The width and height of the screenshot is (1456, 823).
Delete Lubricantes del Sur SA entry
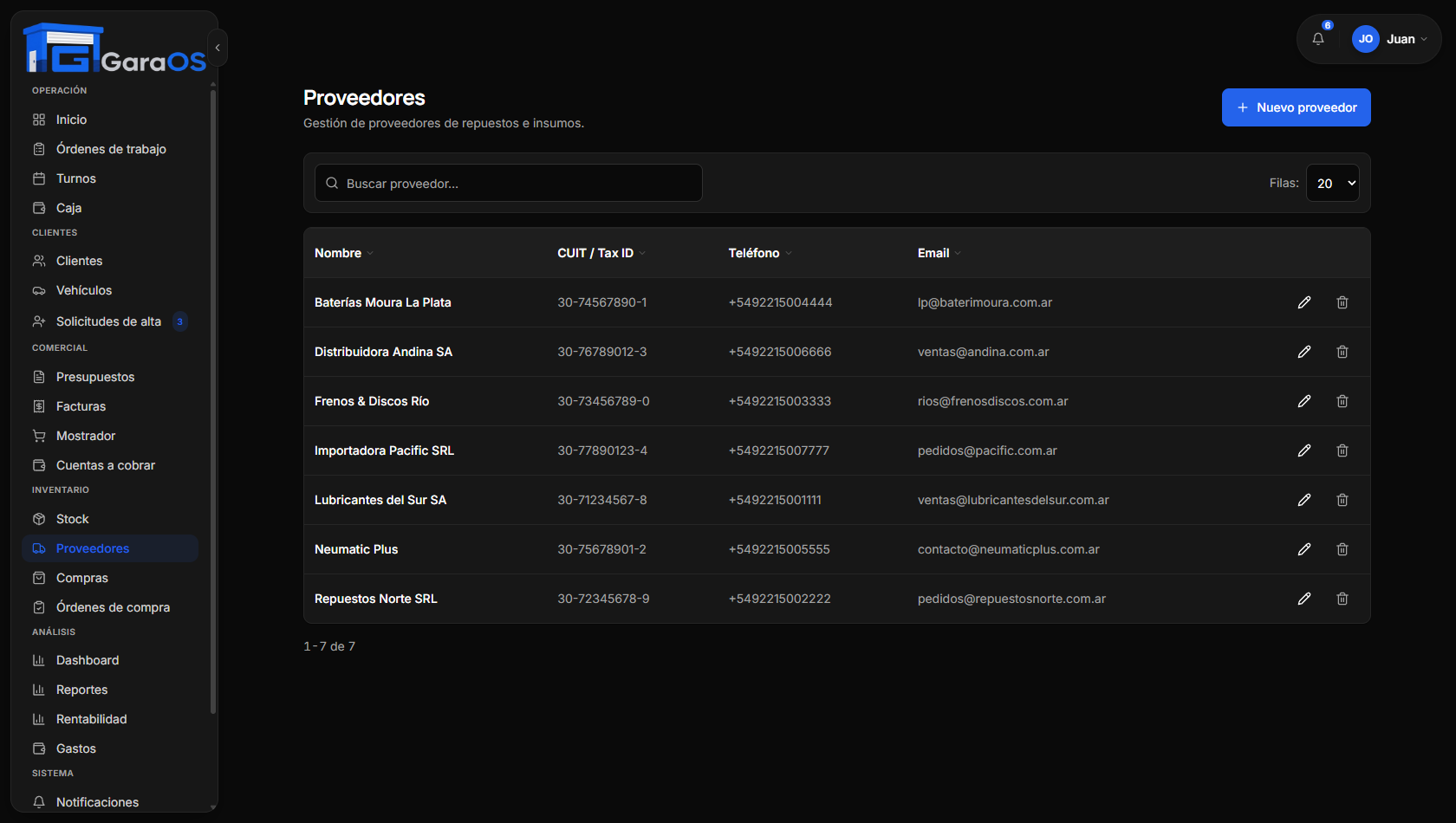[1342, 500]
